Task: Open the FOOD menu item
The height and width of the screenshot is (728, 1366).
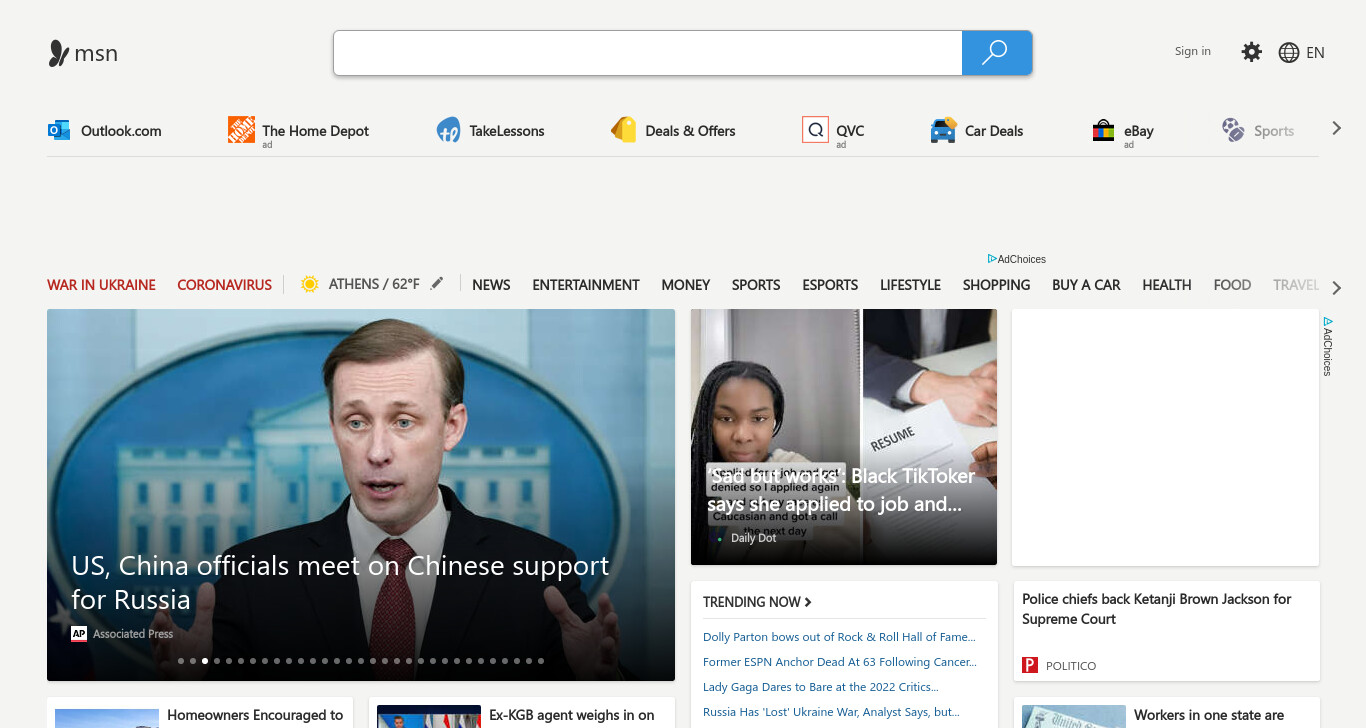Action: coord(1232,285)
